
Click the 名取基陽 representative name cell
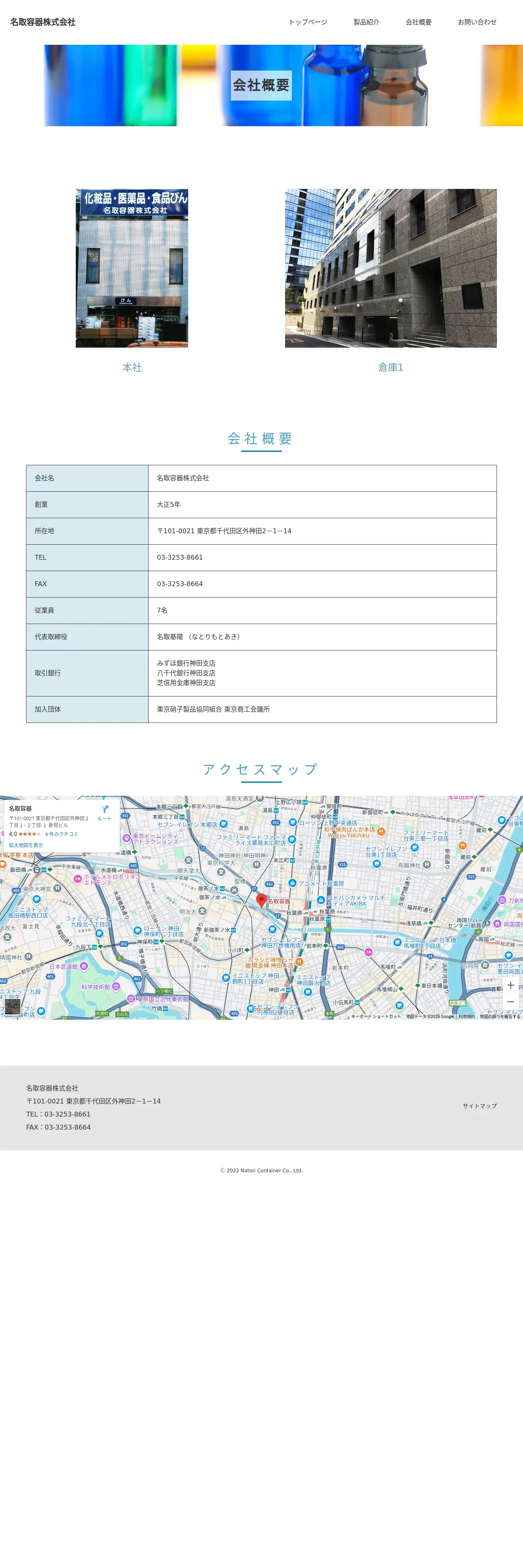tap(322, 637)
